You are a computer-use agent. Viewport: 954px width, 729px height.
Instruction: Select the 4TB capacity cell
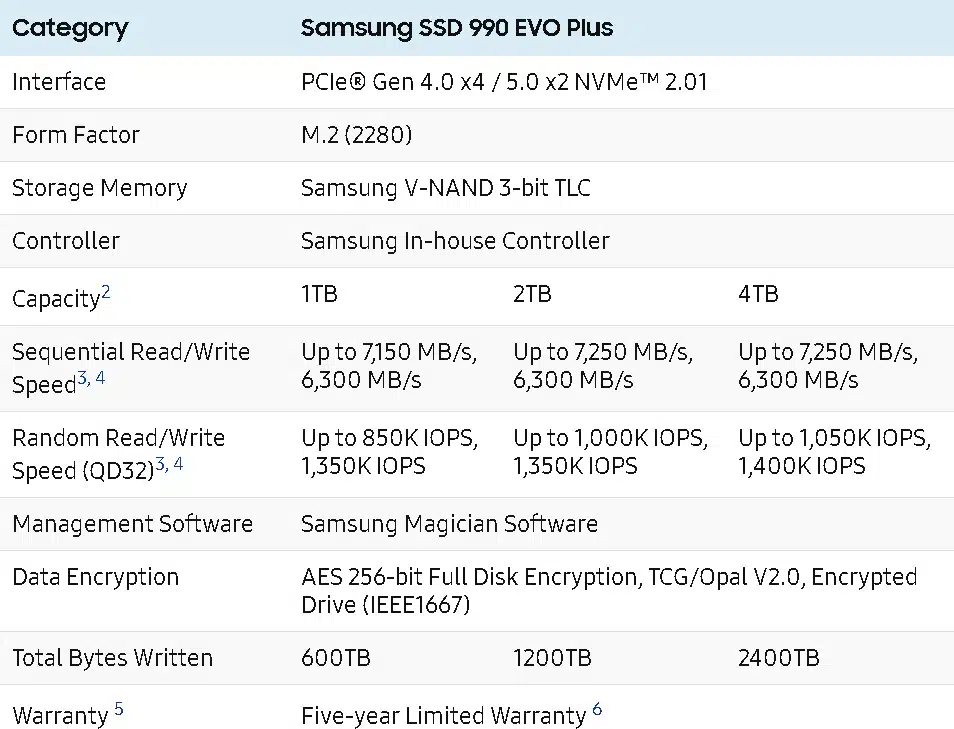tap(758, 294)
